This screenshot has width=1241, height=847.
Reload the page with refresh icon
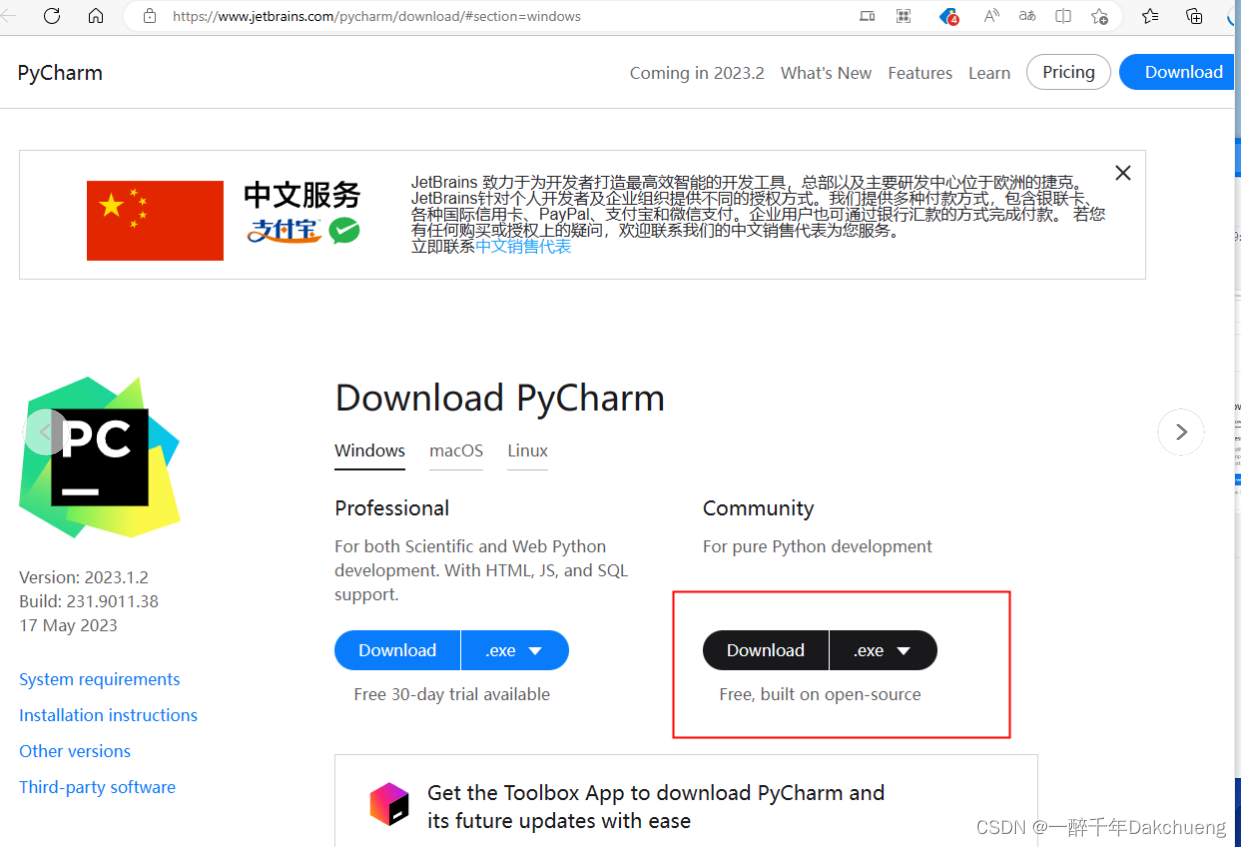pos(52,16)
